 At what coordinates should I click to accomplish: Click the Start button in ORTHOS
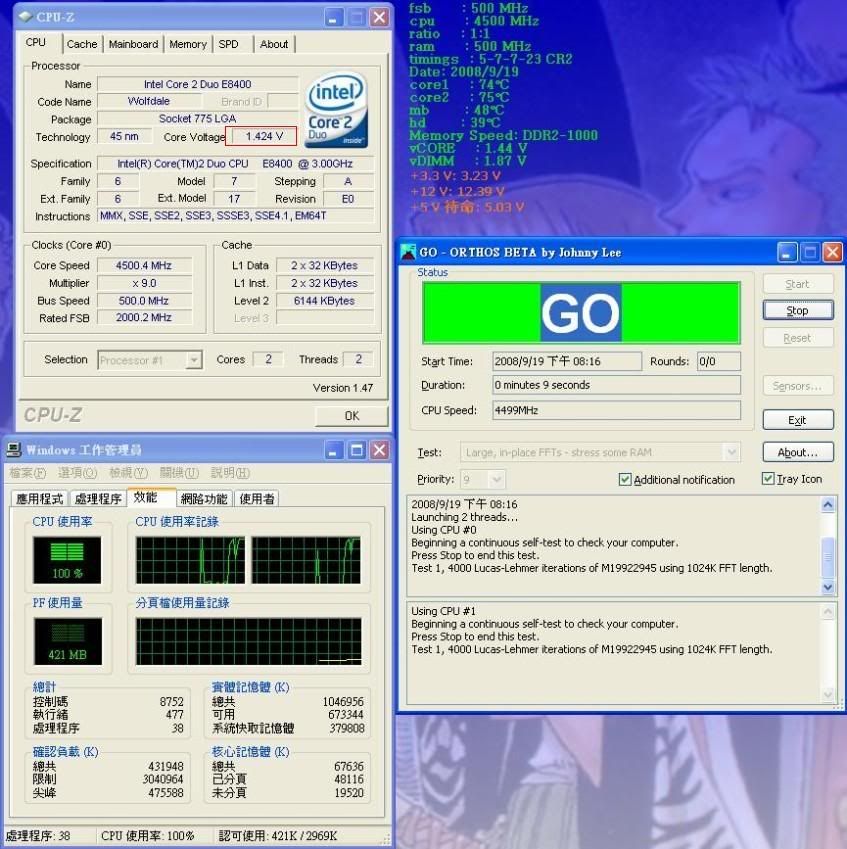pos(797,284)
